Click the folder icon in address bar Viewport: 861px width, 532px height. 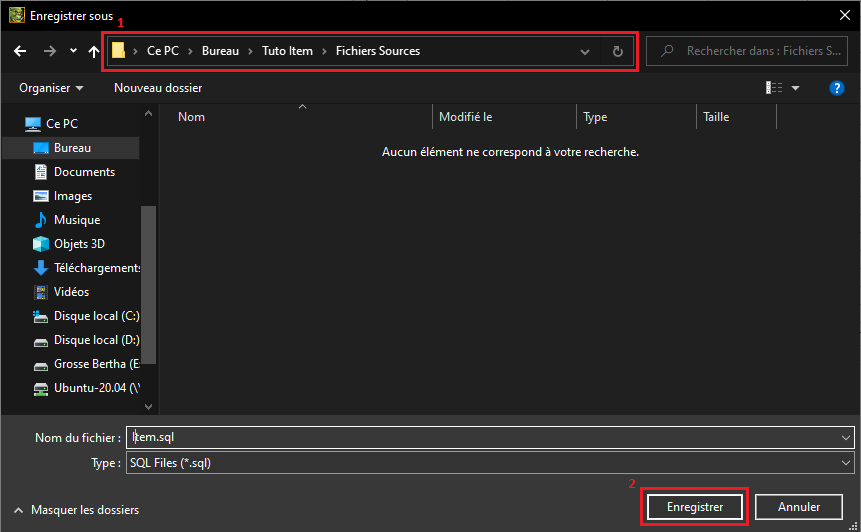coord(118,51)
